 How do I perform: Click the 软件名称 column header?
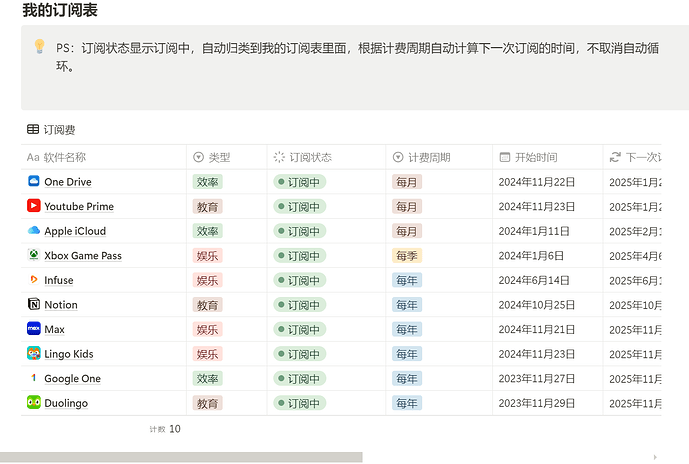[x=104, y=157]
